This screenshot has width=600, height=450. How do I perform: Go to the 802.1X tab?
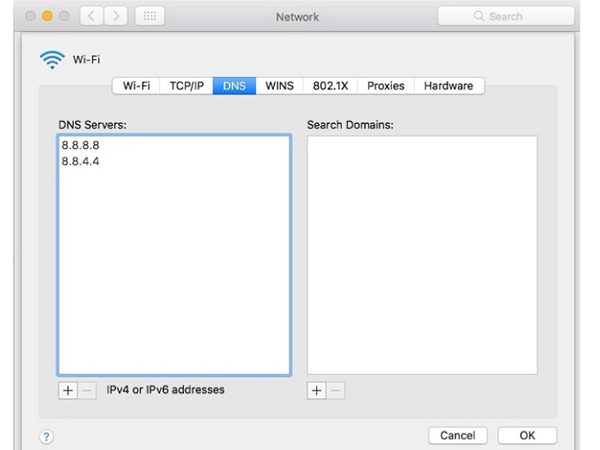(328, 86)
